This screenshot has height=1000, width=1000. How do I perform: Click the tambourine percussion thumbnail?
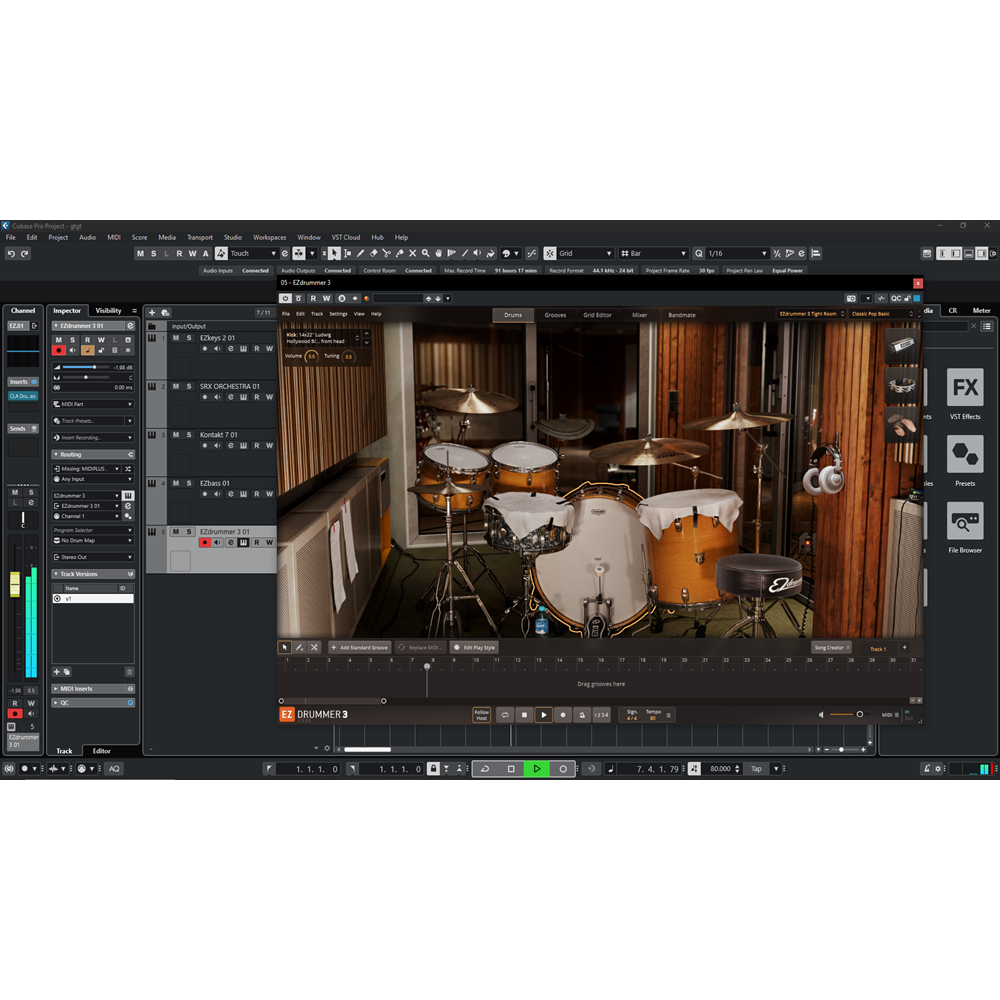[x=902, y=385]
